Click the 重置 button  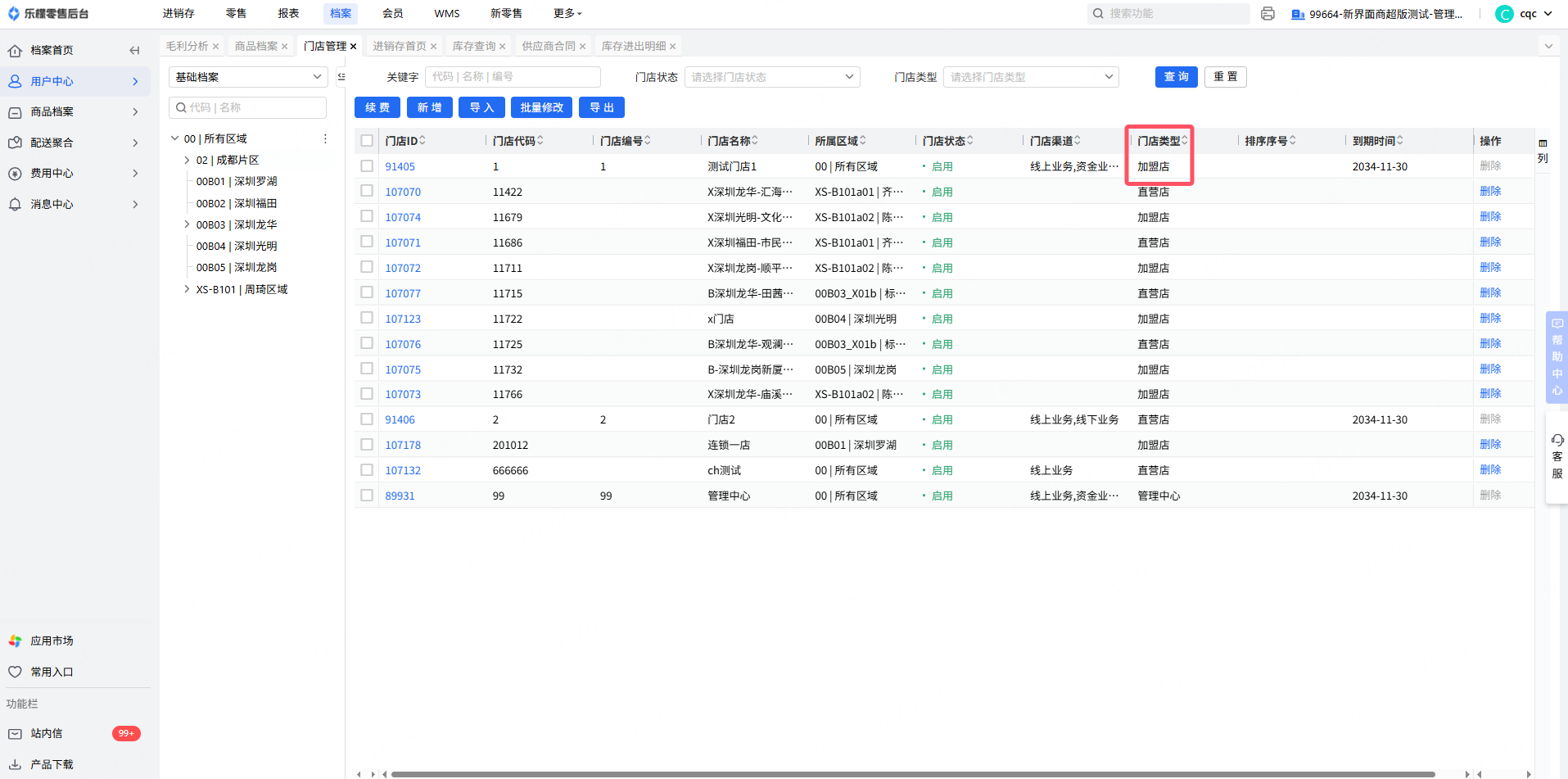(1226, 77)
